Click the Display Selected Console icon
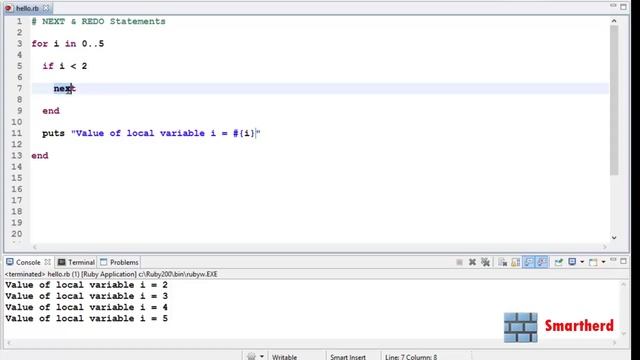 [x=572, y=262]
